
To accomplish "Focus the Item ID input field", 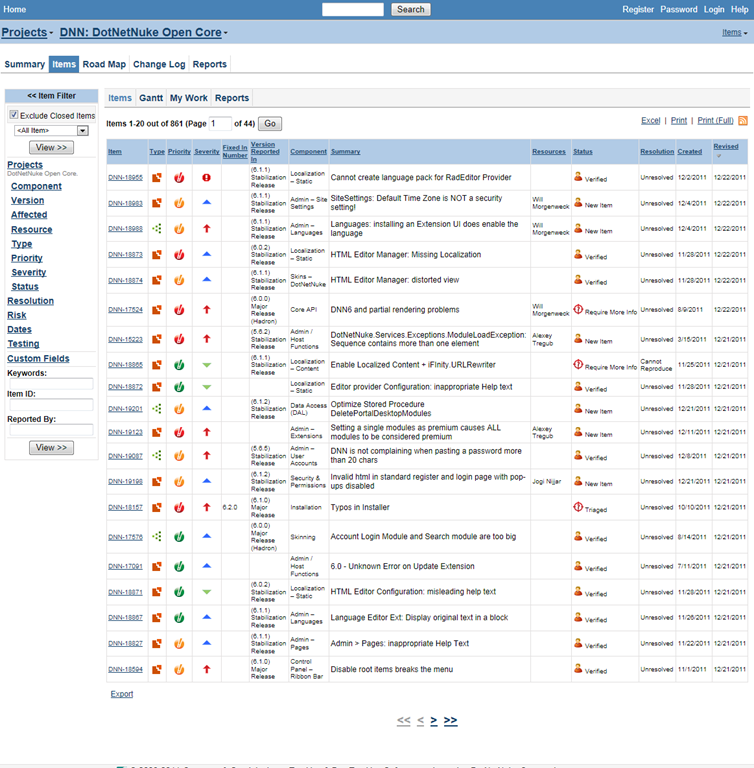I will coord(51,405).
